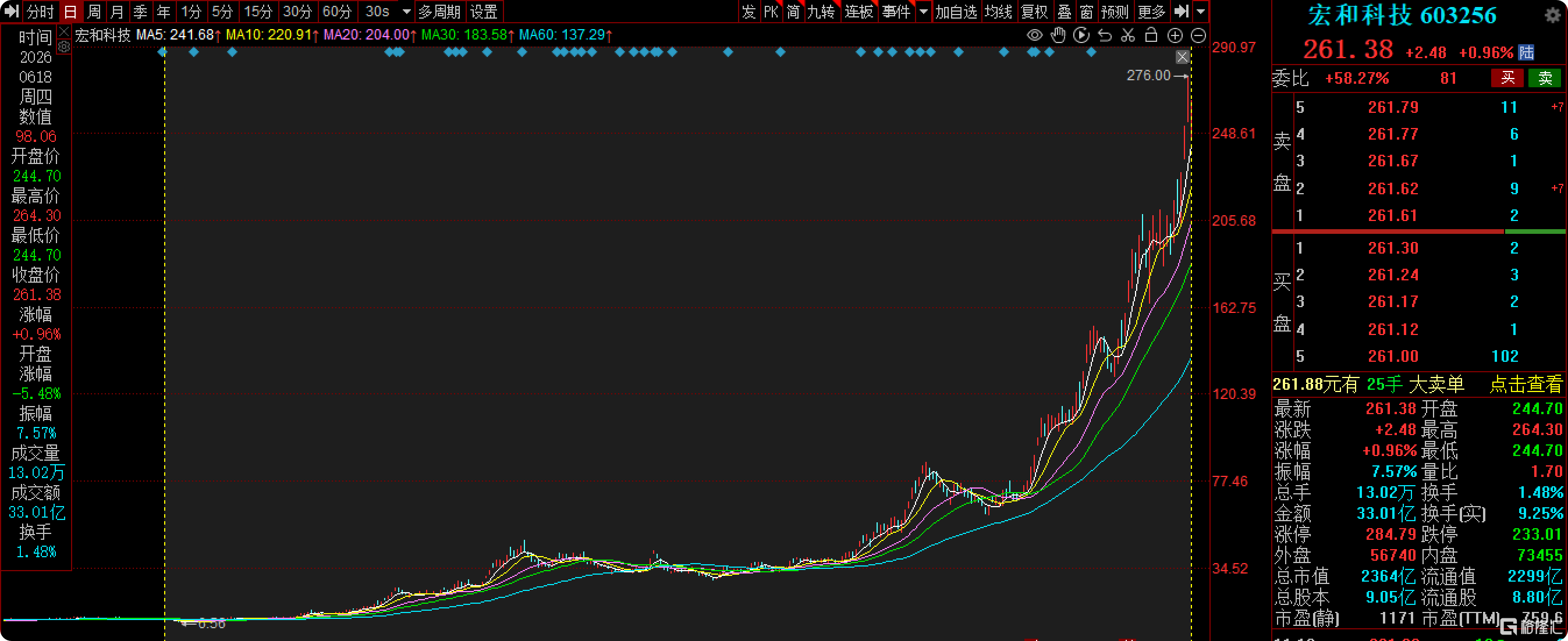Close the 276.00 high marker with X
Image resolution: width=1568 pixels, height=641 pixels.
(1182, 56)
